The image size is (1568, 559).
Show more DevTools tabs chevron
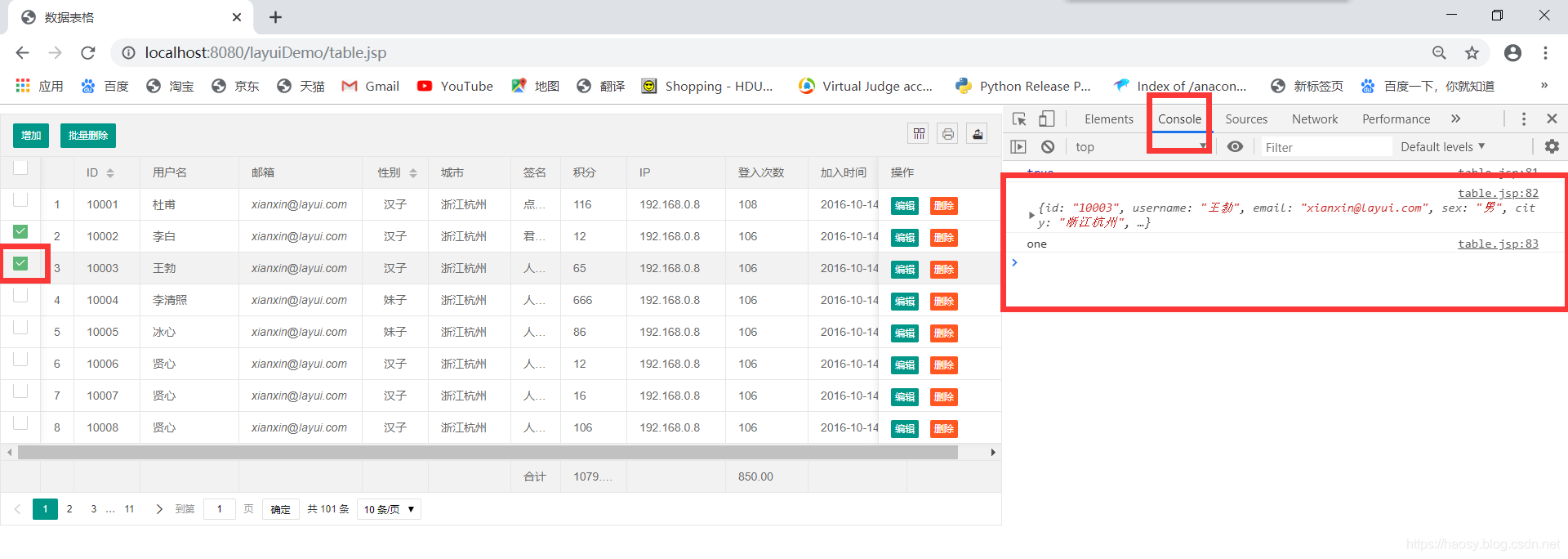coord(1455,119)
